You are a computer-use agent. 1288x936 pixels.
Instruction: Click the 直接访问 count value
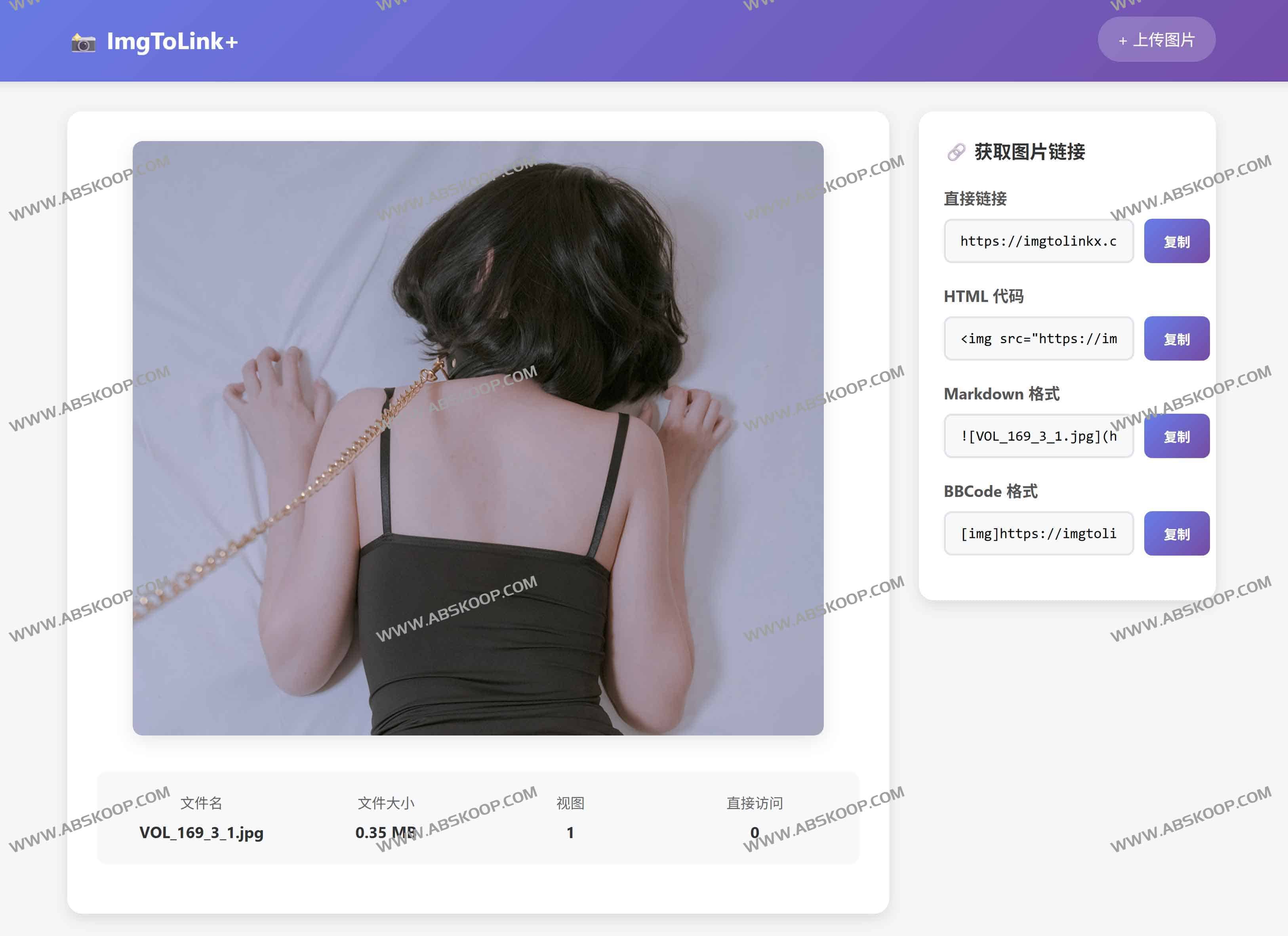tap(754, 833)
